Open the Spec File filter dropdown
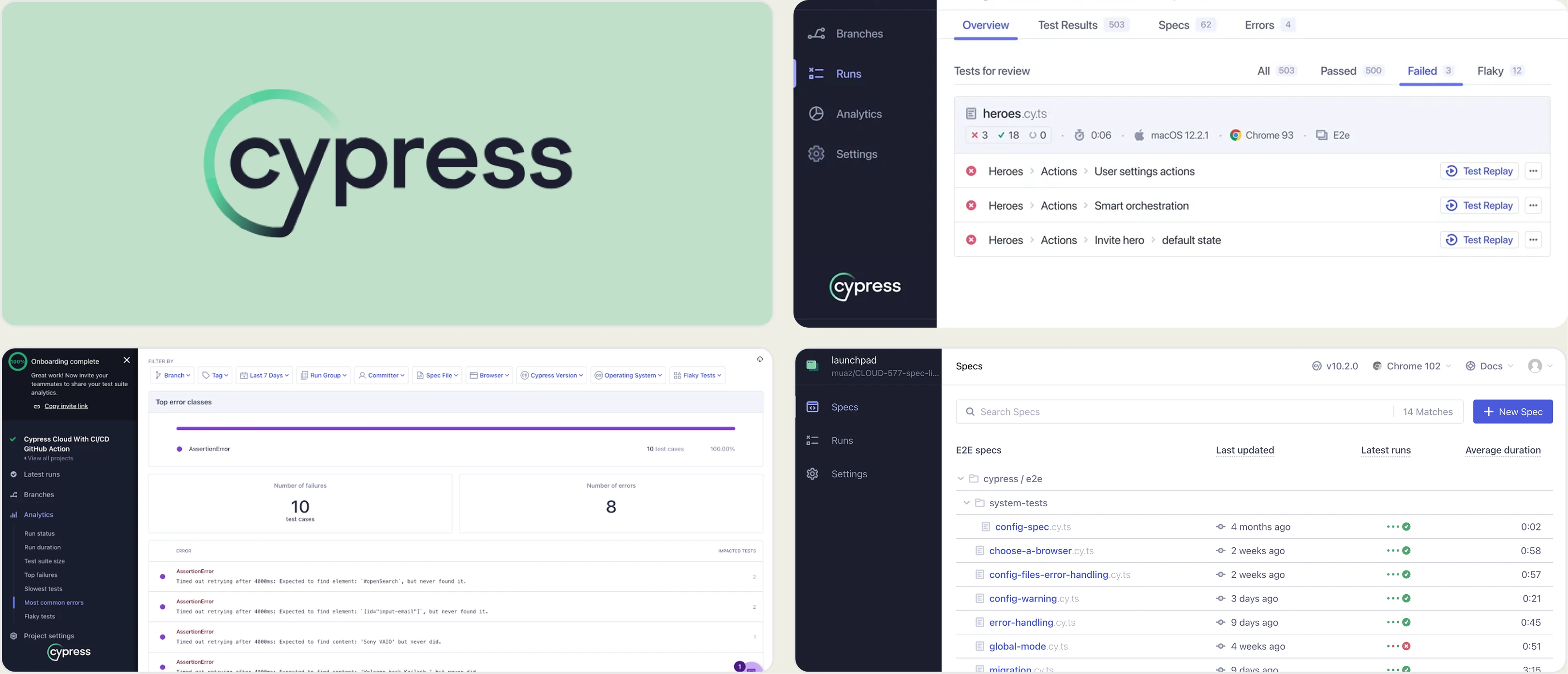This screenshot has height=674, width=1568. tap(437, 375)
